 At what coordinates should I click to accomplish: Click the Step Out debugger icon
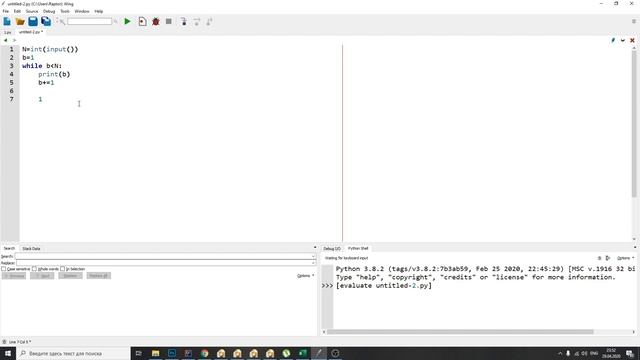209,22
